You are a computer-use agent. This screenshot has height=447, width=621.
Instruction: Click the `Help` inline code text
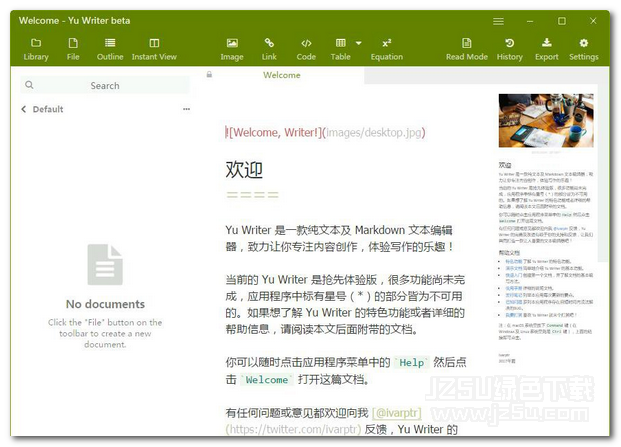411,363
